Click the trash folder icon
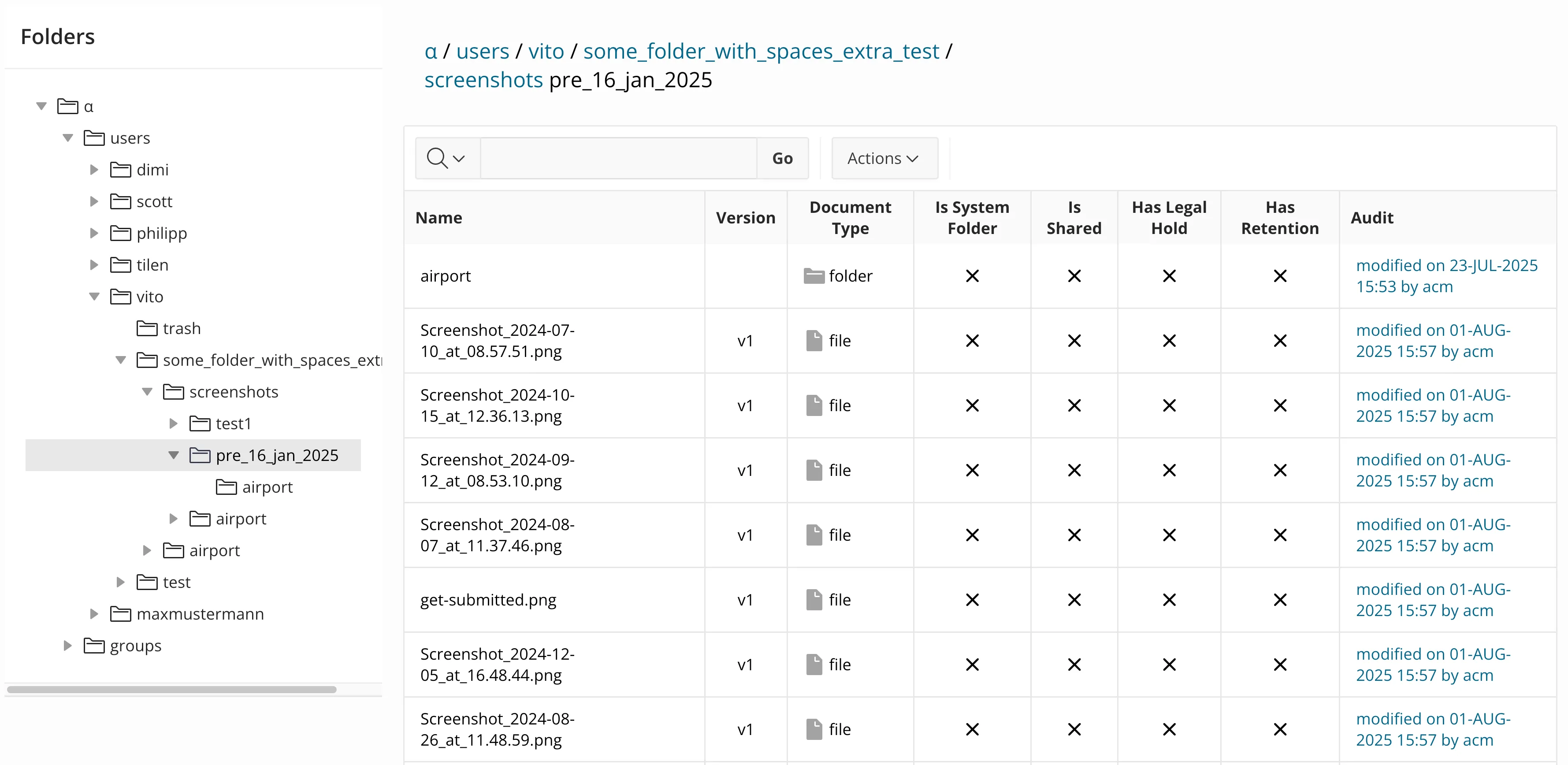The image size is (1568, 765). coord(147,329)
